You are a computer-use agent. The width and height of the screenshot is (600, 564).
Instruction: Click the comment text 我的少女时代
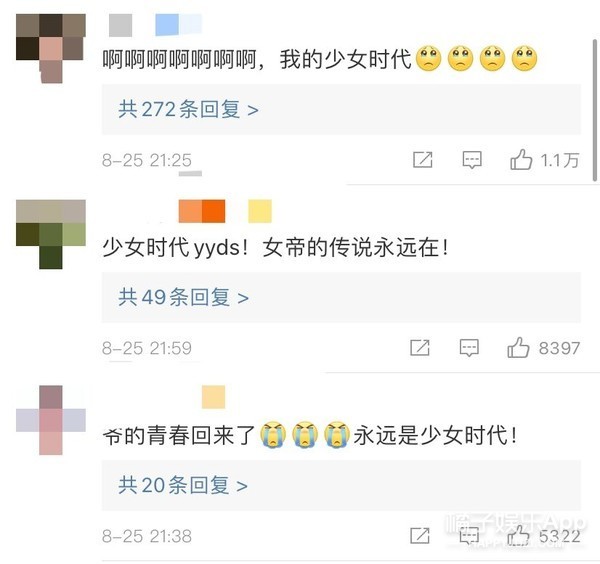point(345,59)
